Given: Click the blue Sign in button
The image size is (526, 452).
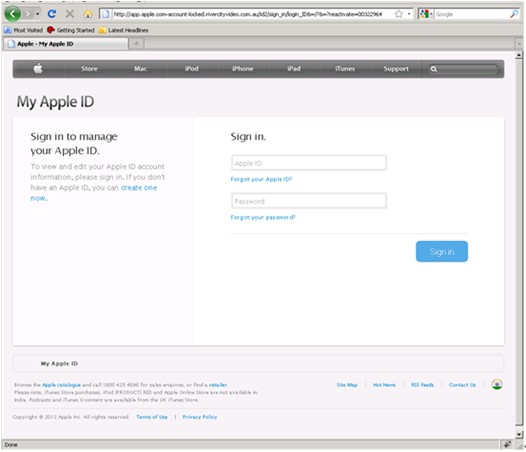Looking at the screenshot, I should coord(442,251).
